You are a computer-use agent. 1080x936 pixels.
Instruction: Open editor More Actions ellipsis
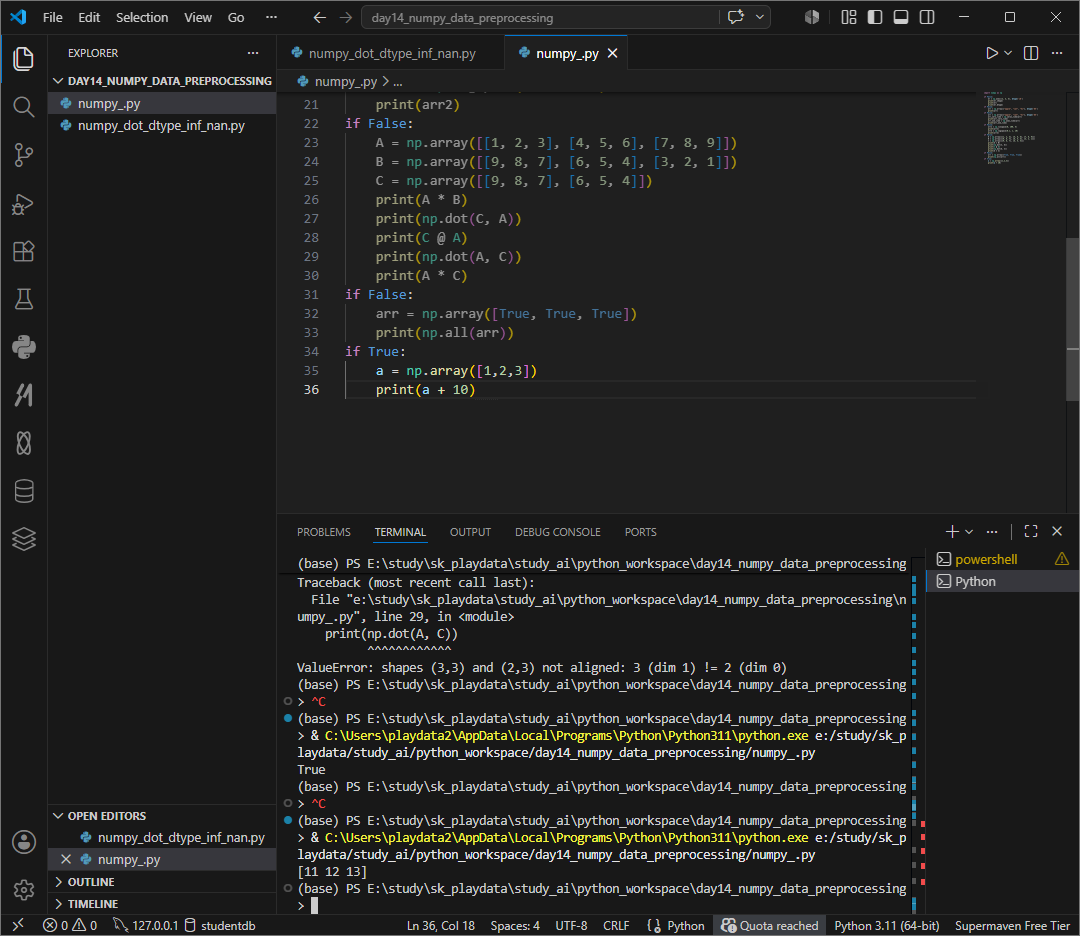[x=1057, y=53]
